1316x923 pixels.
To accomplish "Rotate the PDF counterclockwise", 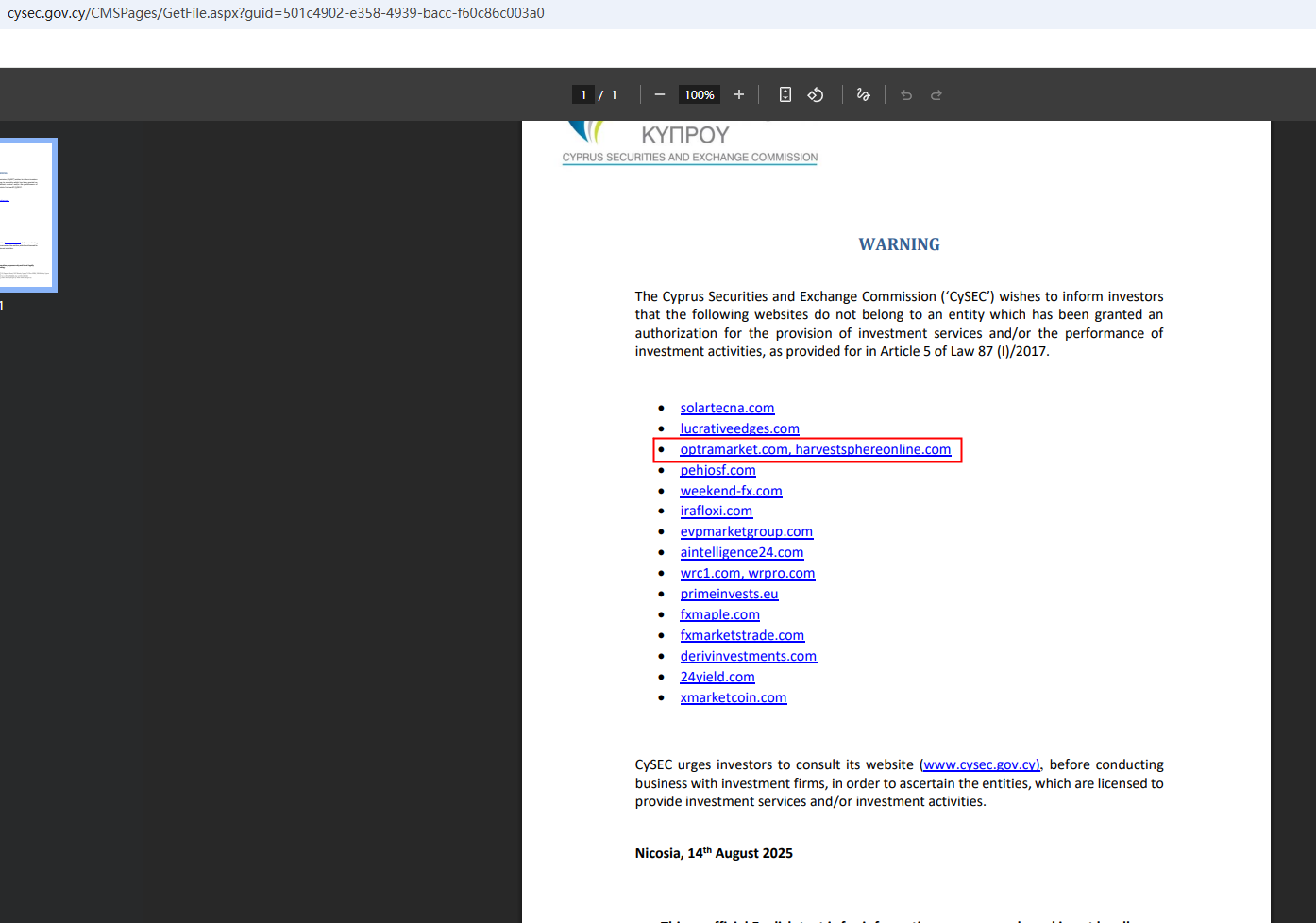I will [x=816, y=94].
